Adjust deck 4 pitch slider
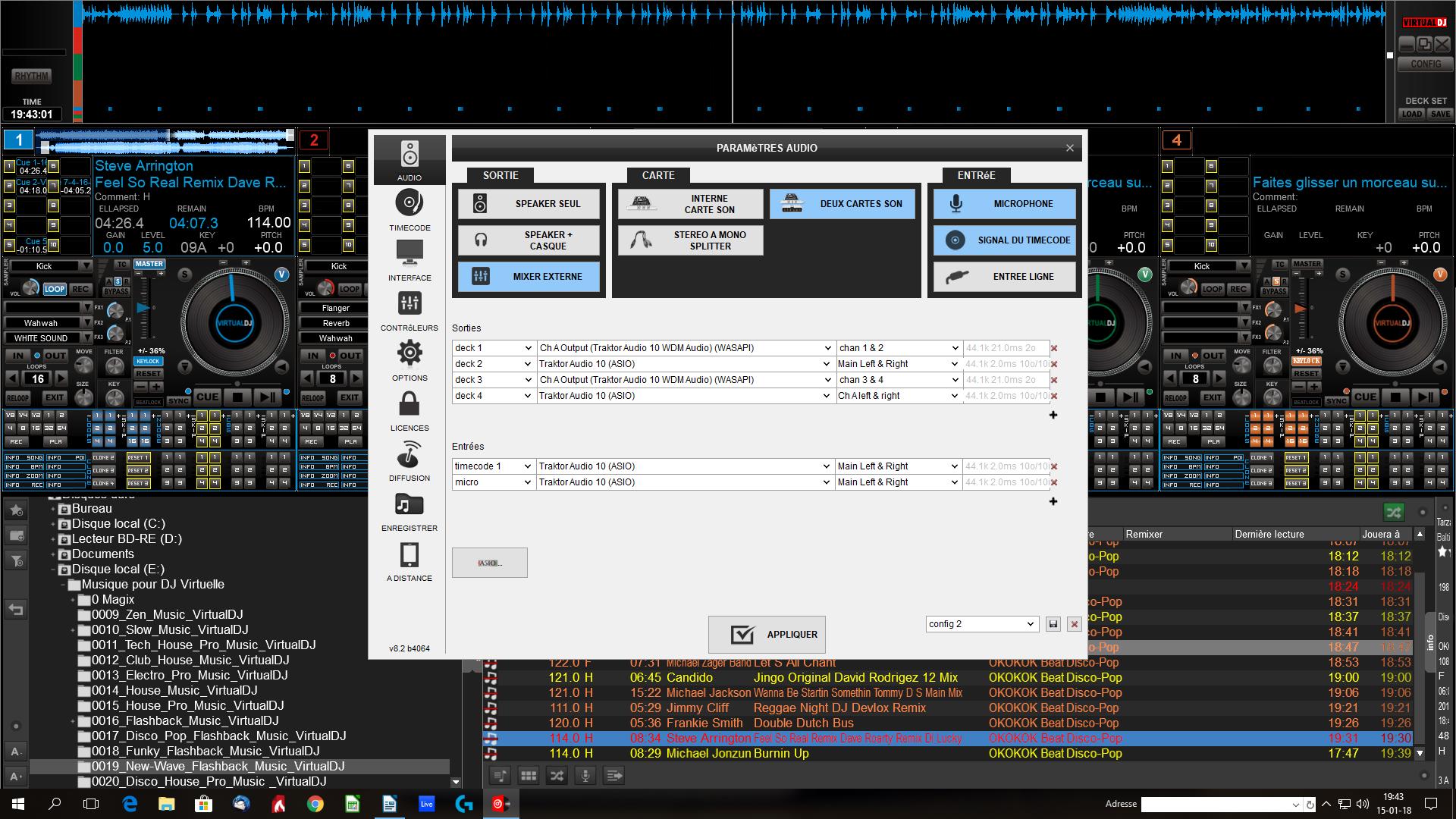1456x819 pixels. (x=1301, y=308)
